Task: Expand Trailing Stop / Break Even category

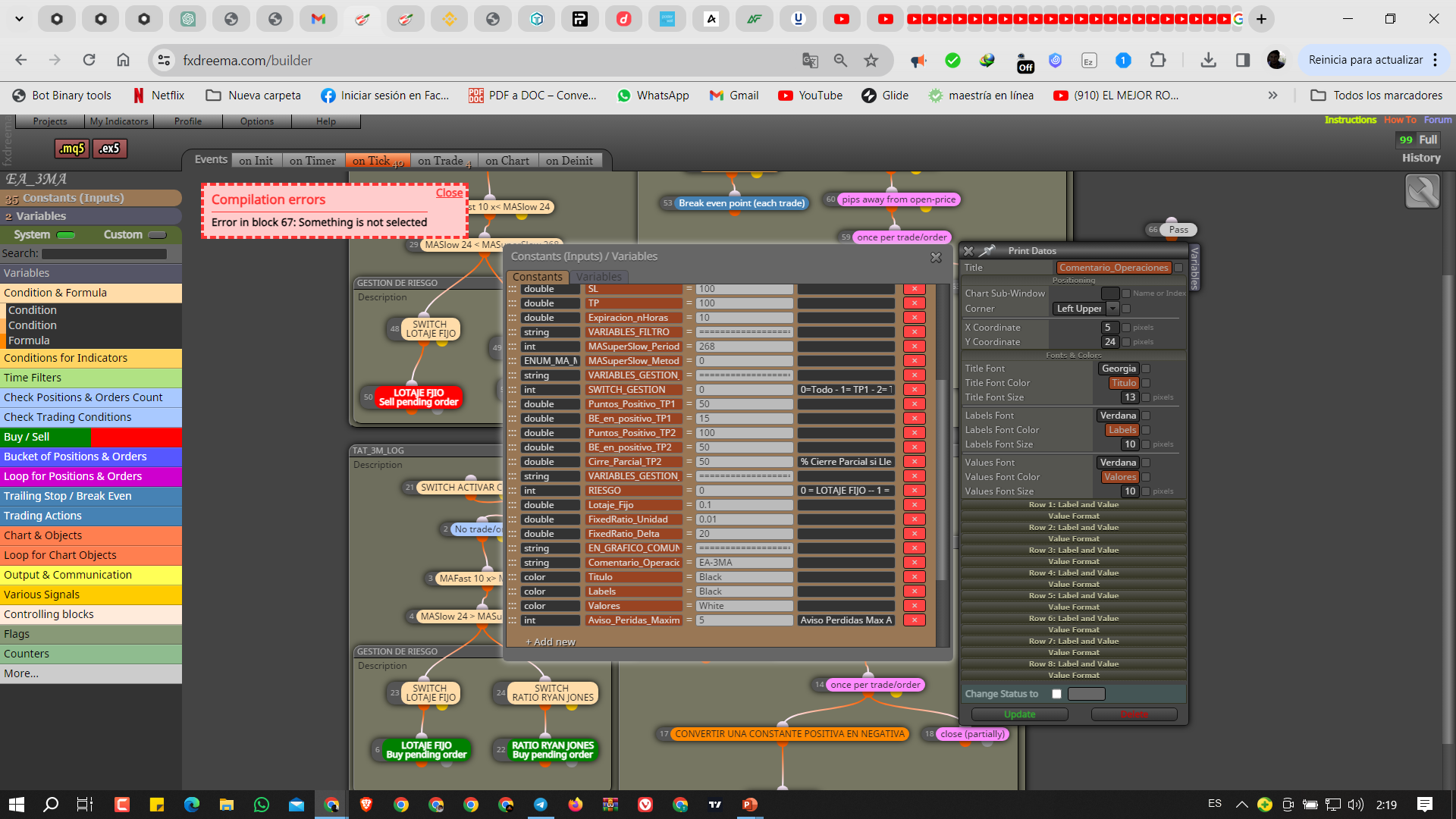Action: (91, 496)
